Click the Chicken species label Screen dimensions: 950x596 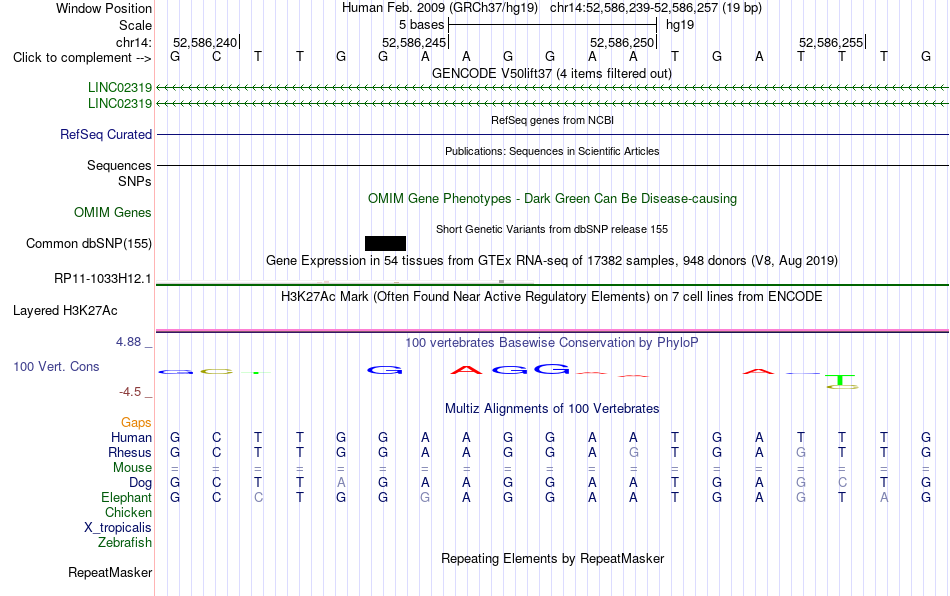[x=128, y=512]
